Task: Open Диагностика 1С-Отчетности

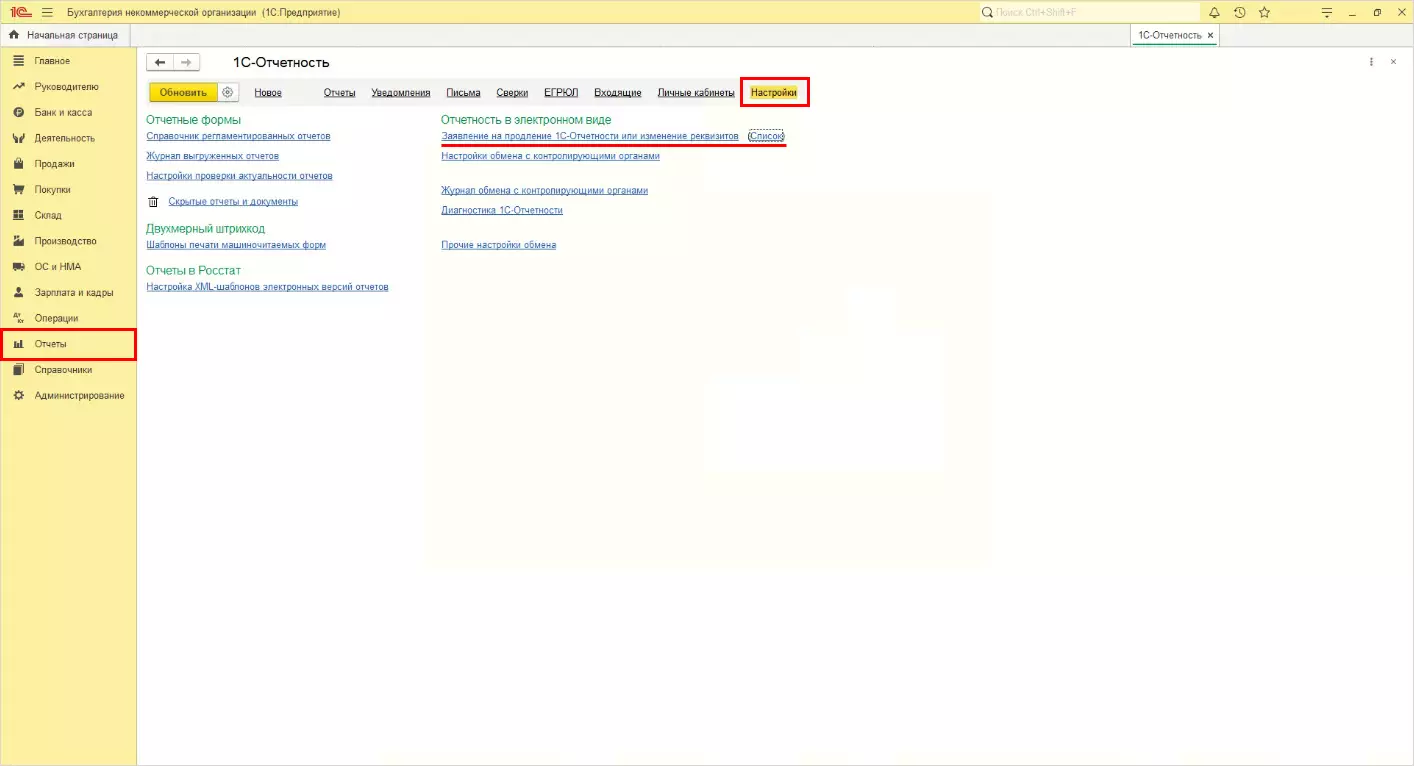Action: point(502,211)
